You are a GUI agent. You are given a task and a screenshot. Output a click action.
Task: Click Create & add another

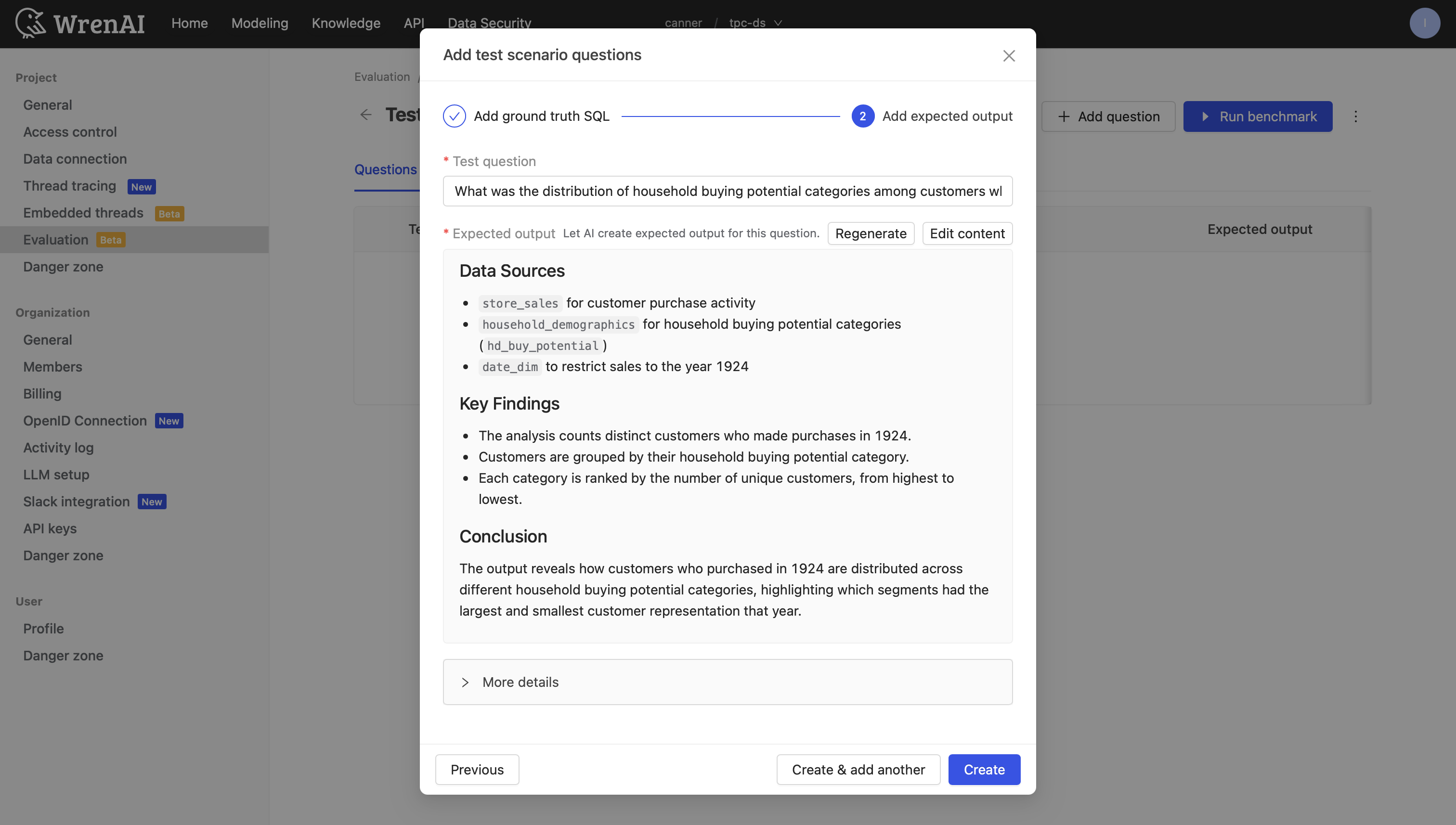(858, 770)
